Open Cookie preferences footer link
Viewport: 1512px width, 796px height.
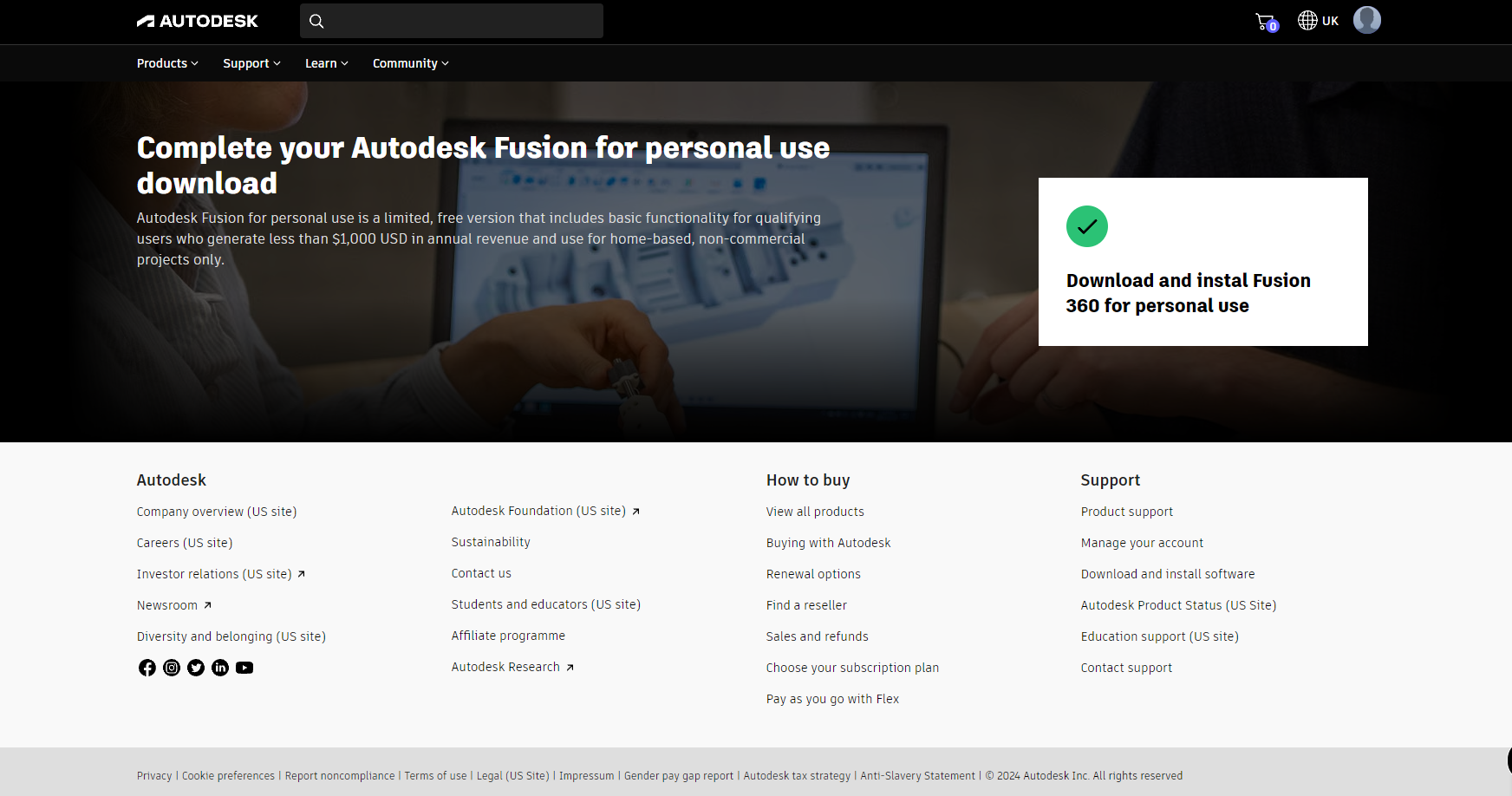(228, 776)
